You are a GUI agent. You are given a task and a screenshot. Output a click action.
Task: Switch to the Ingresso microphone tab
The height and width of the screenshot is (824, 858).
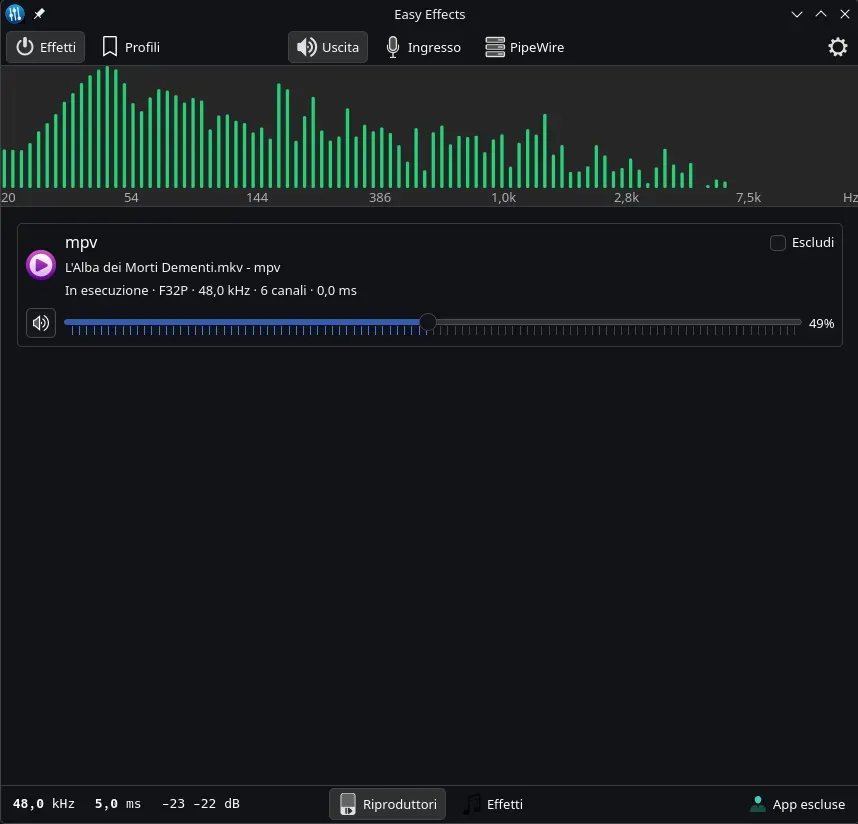(423, 47)
